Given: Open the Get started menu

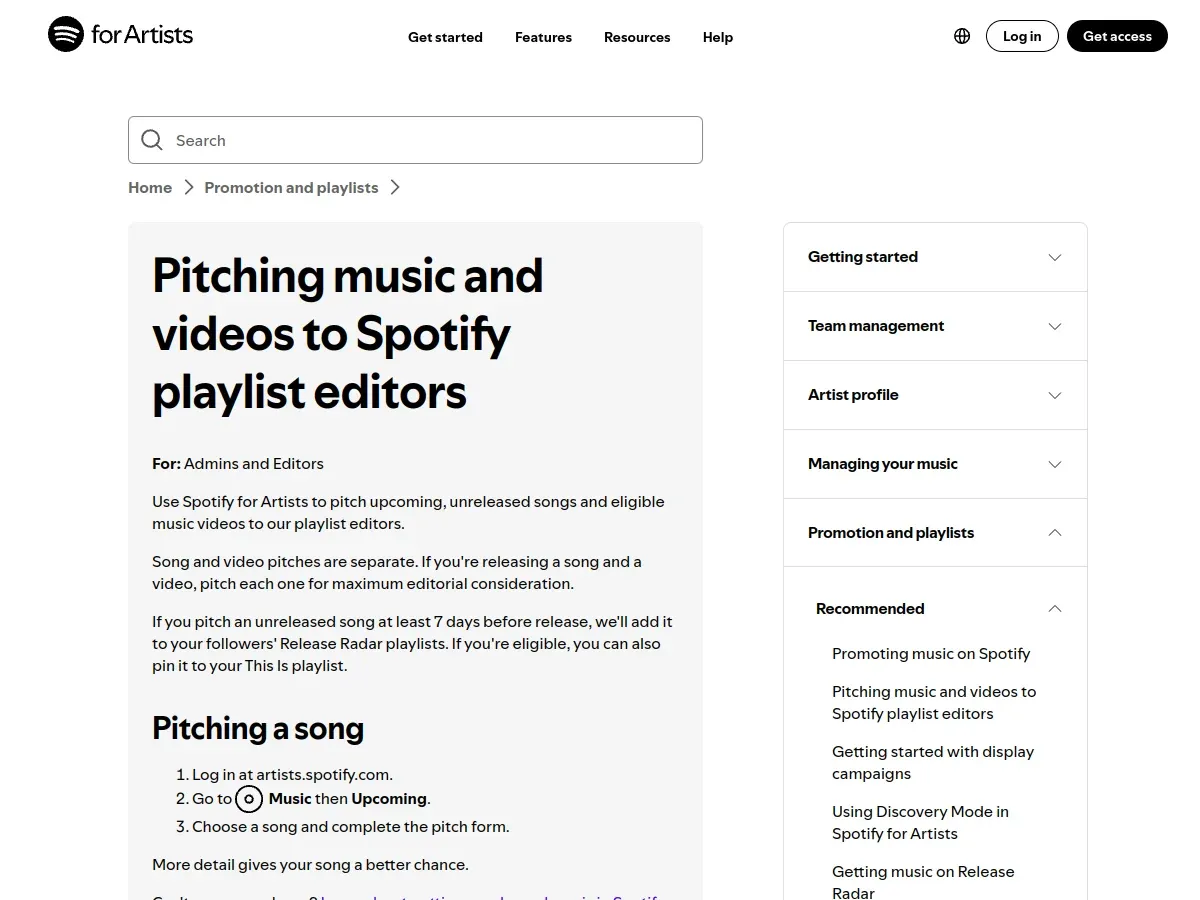Looking at the screenshot, I should tap(445, 37).
